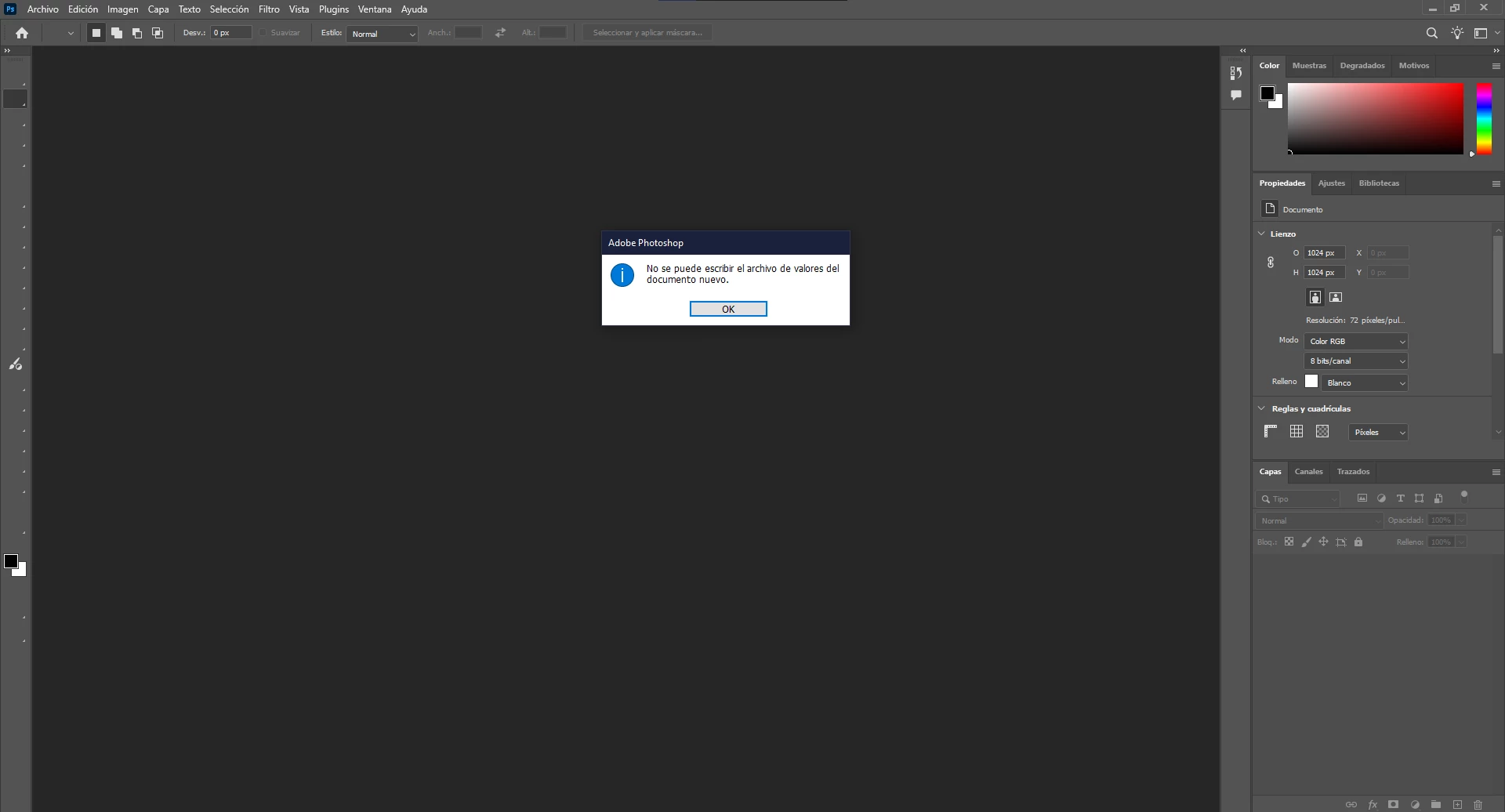
Task: Add layer style fx icon
Action: [1373, 804]
